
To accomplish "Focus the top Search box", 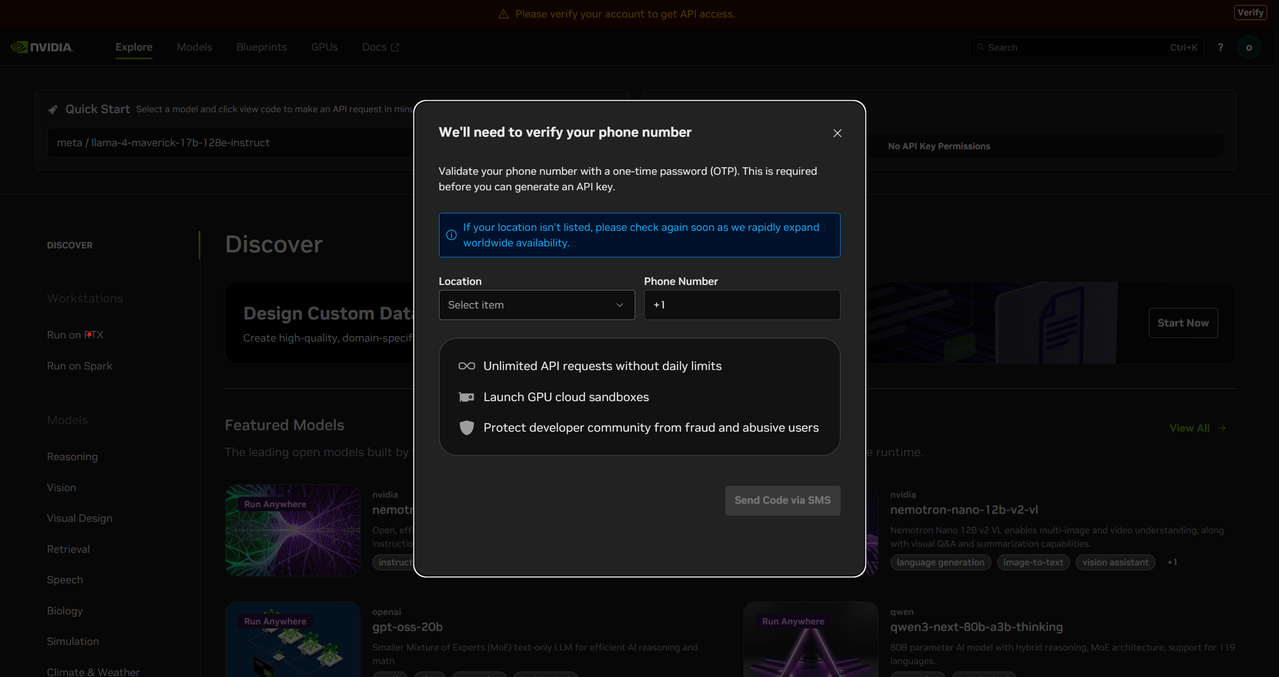I will pyautogui.click(x=1085, y=47).
